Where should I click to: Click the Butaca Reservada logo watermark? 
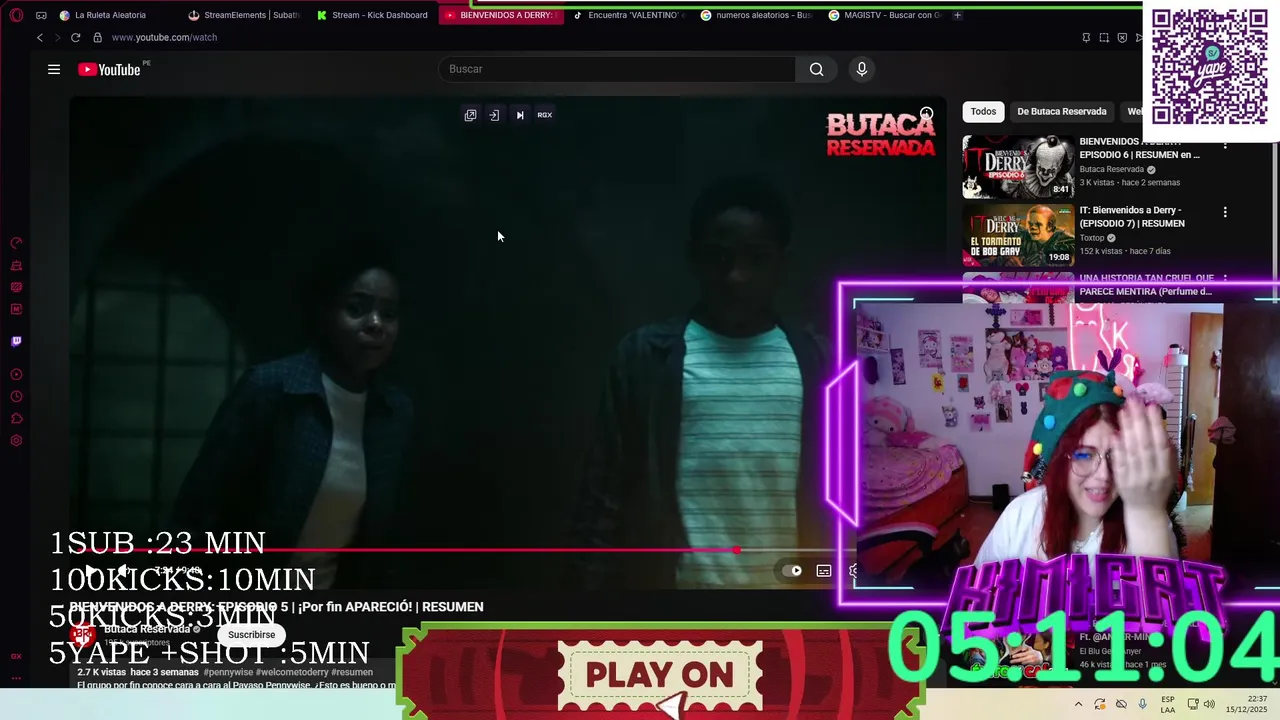(880, 134)
